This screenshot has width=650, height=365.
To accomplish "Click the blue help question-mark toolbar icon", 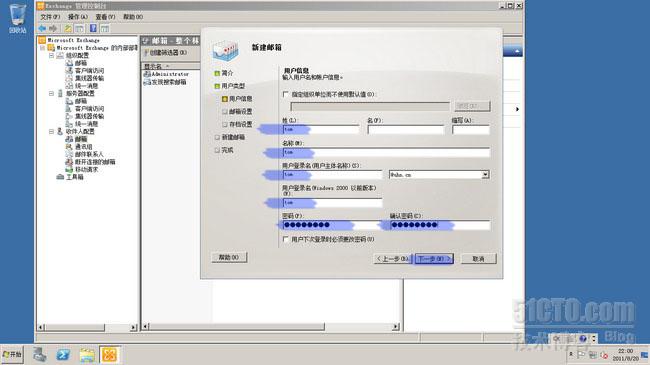I will 93,28.
